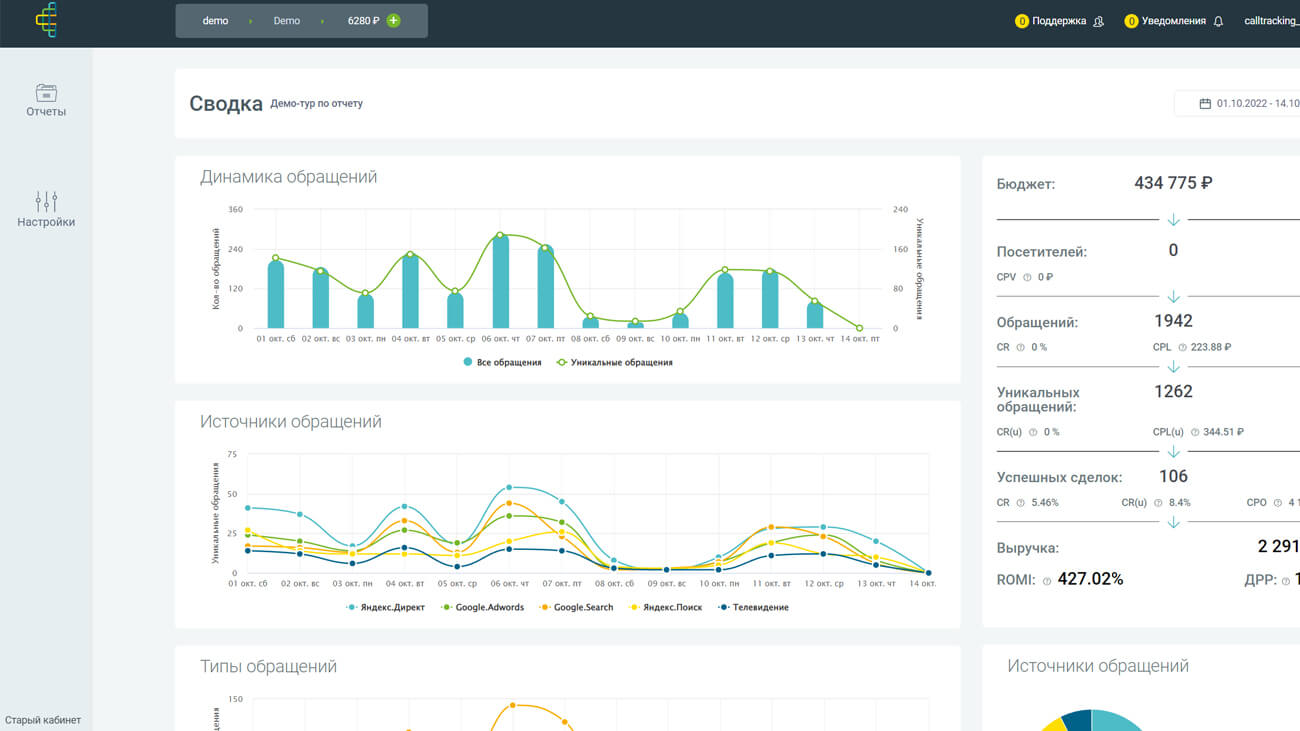
Task: Toggle the Яндекс.Директ series in legend
Action: tap(388, 607)
